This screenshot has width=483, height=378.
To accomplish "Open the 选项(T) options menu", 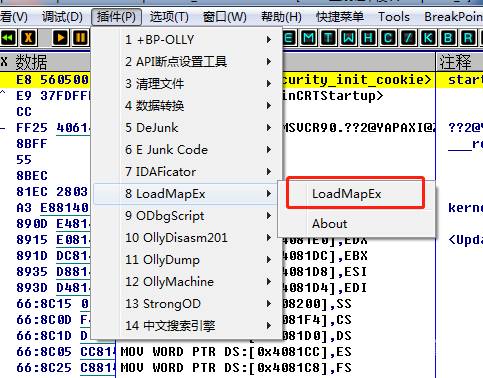I will 169,17.
